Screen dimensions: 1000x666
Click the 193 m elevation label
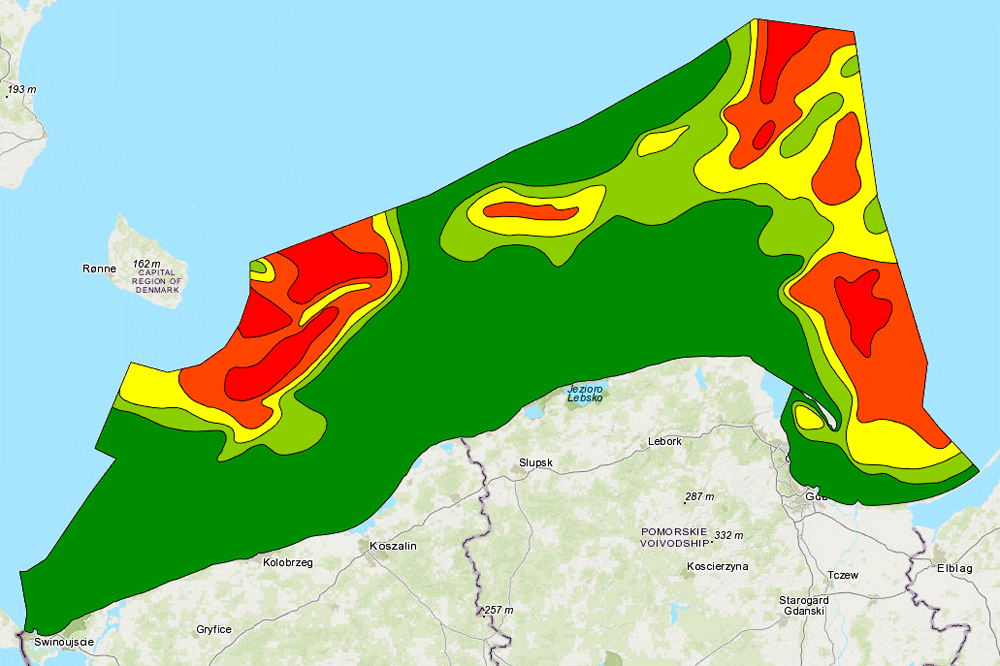coord(21,90)
